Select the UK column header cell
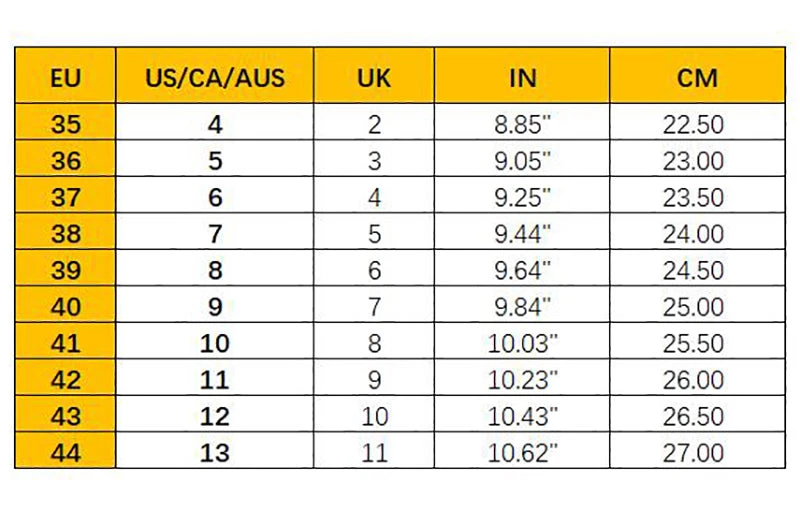This screenshot has width=800, height=511. coord(374,77)
